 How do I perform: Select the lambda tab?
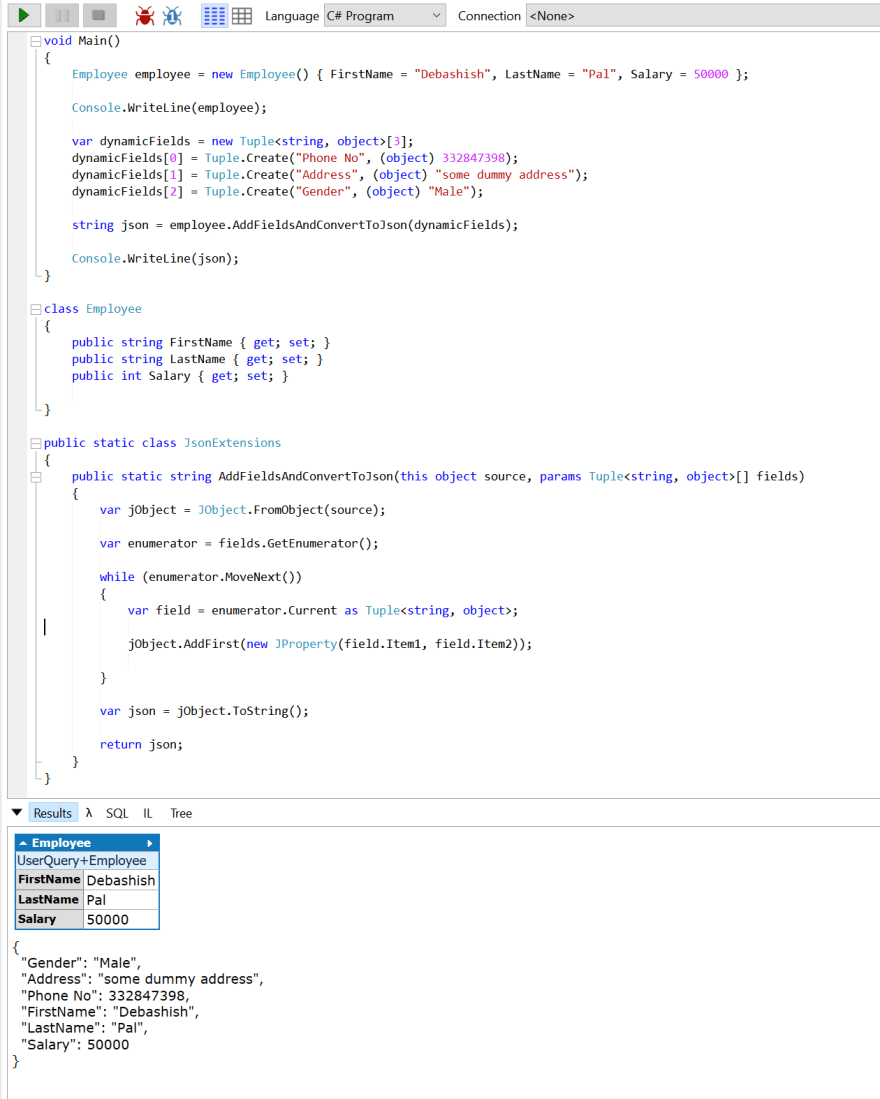point(89,813)
